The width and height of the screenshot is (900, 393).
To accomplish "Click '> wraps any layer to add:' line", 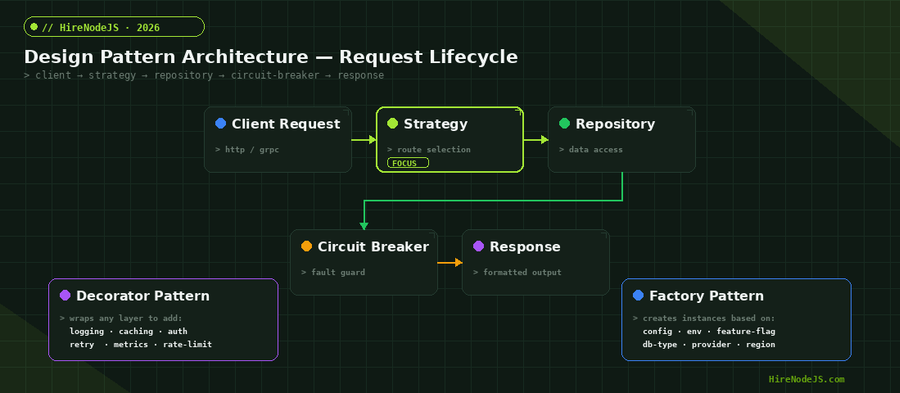I will click(x=121, y=318).
